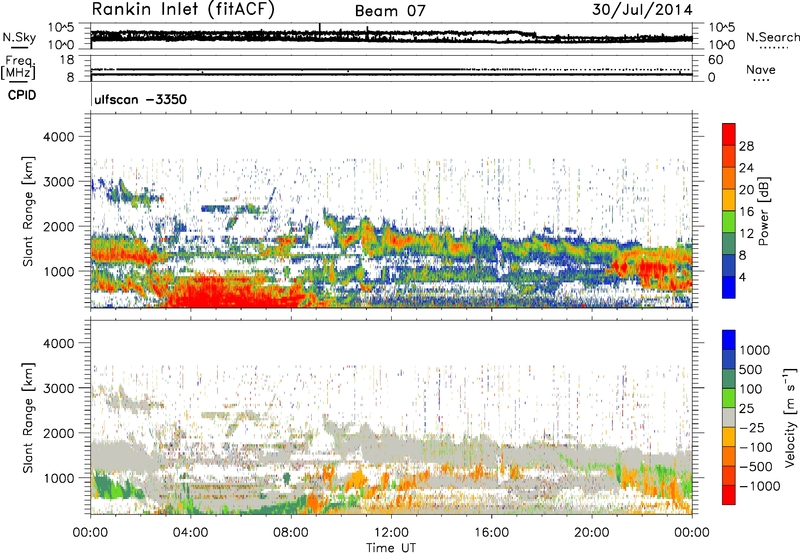This screenshot has width=800, height=554.
Task: Click the "Velocity [m s⁻¹]" colour bar title
Action: (x=790, y=417)
